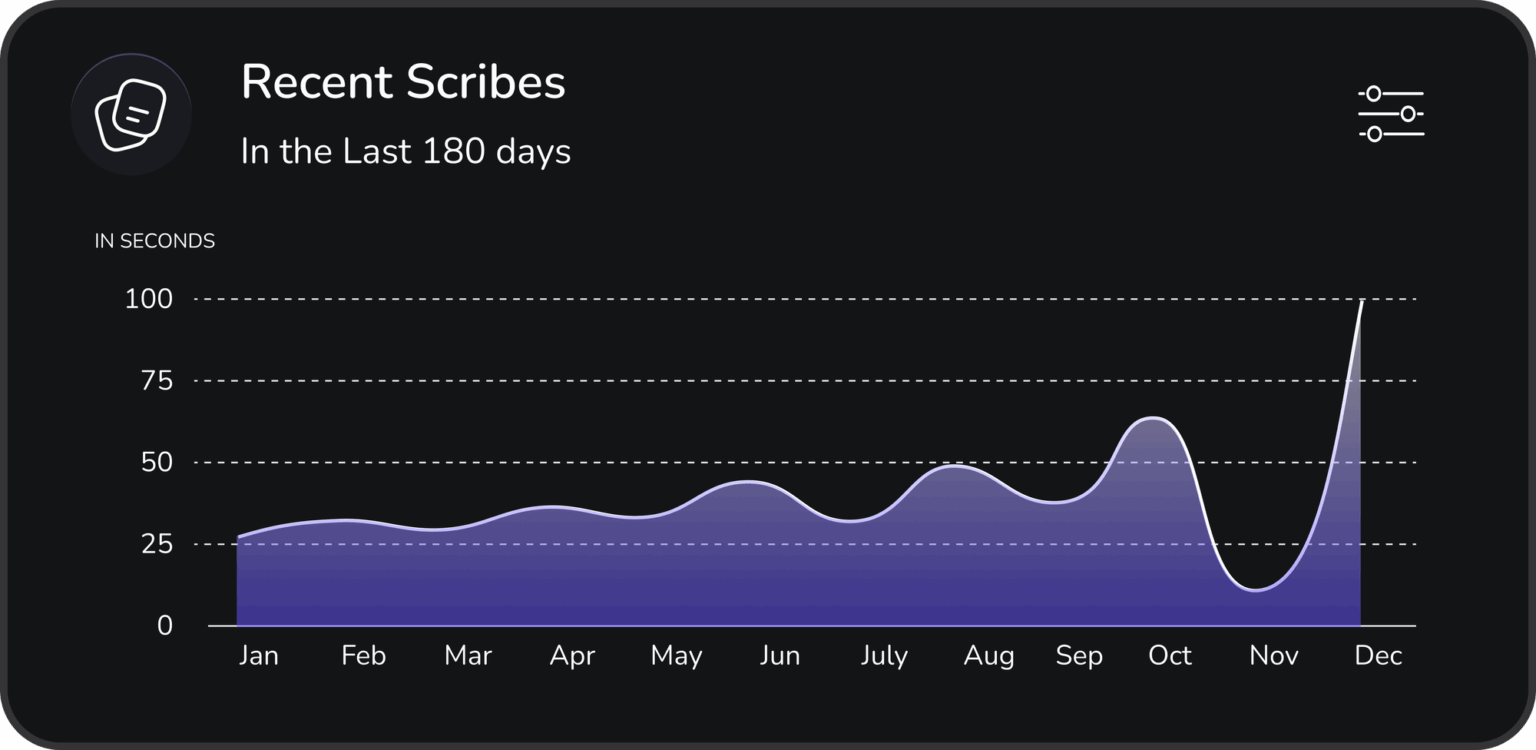Viewport: 1536px width, 750px height.
Task: Select the May month label
Action: (676, 656)
